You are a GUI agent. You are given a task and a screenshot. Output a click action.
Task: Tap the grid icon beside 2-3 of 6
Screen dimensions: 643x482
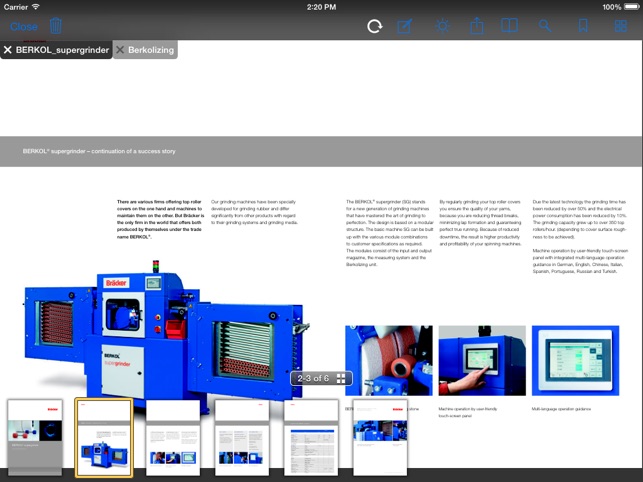click(341, 379)
